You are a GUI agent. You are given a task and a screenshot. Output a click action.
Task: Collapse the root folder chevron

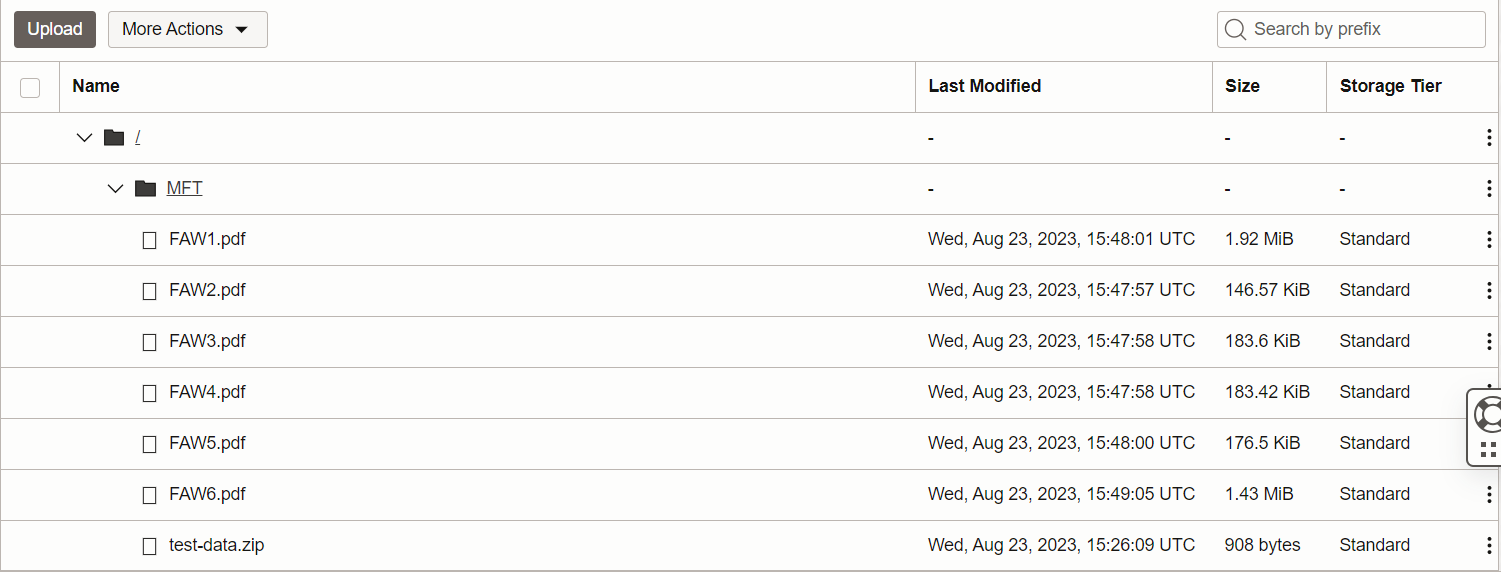(84, 138)
